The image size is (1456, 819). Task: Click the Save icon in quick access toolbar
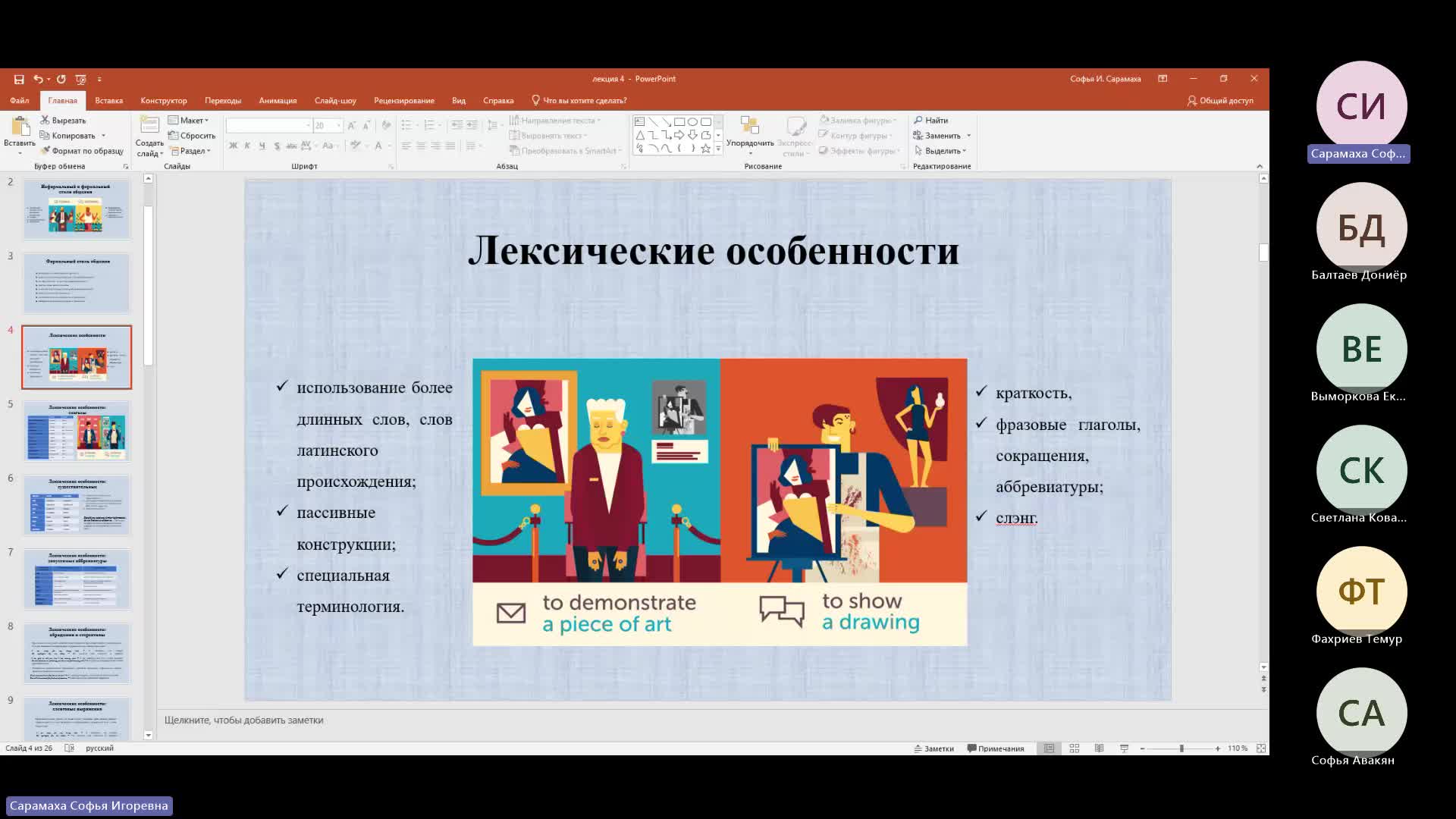tap(19, 79)
